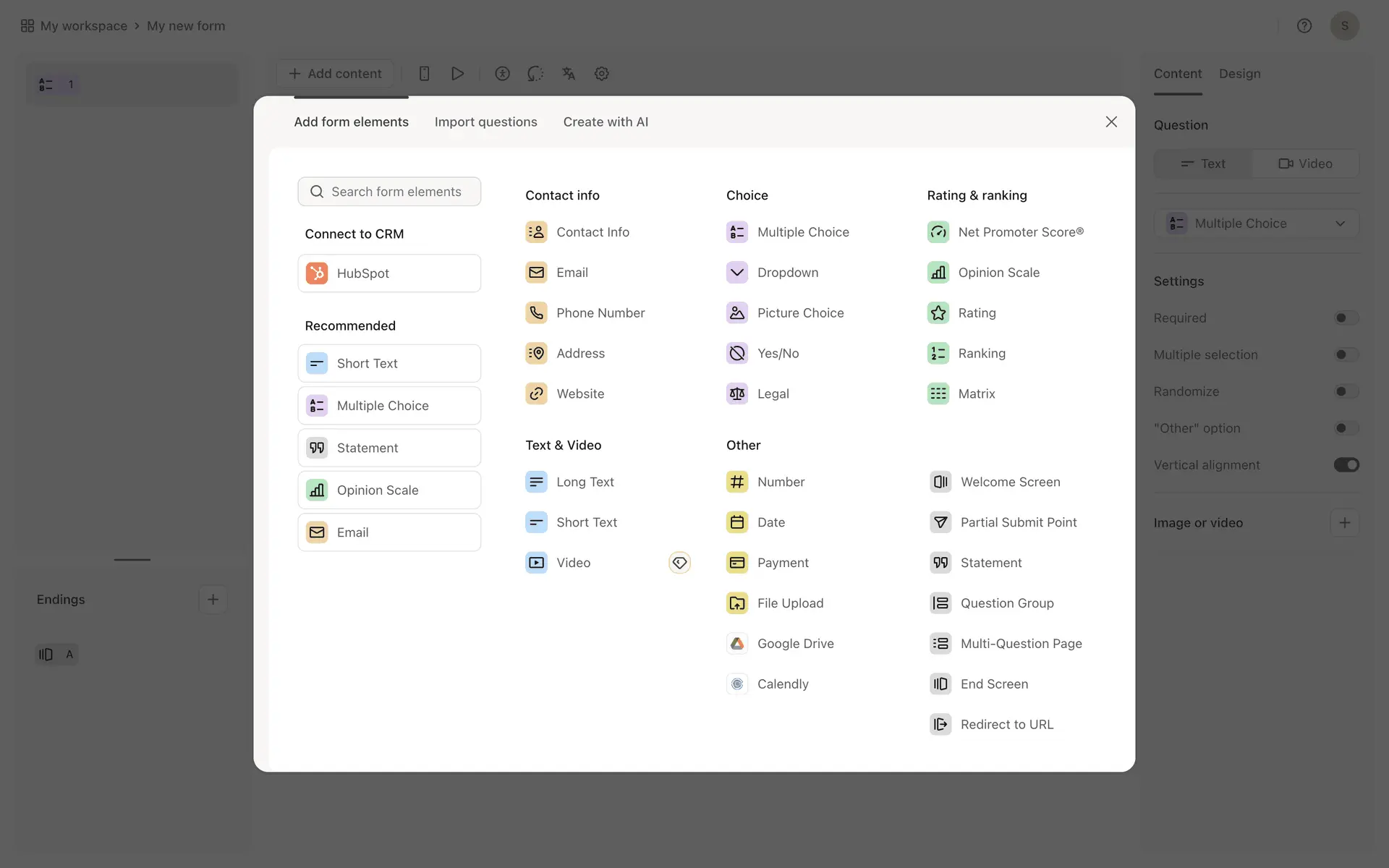This screenshot has width=1389, height=868.
Task: Toggle the Required setting switch
Action: click(1346, 318)
